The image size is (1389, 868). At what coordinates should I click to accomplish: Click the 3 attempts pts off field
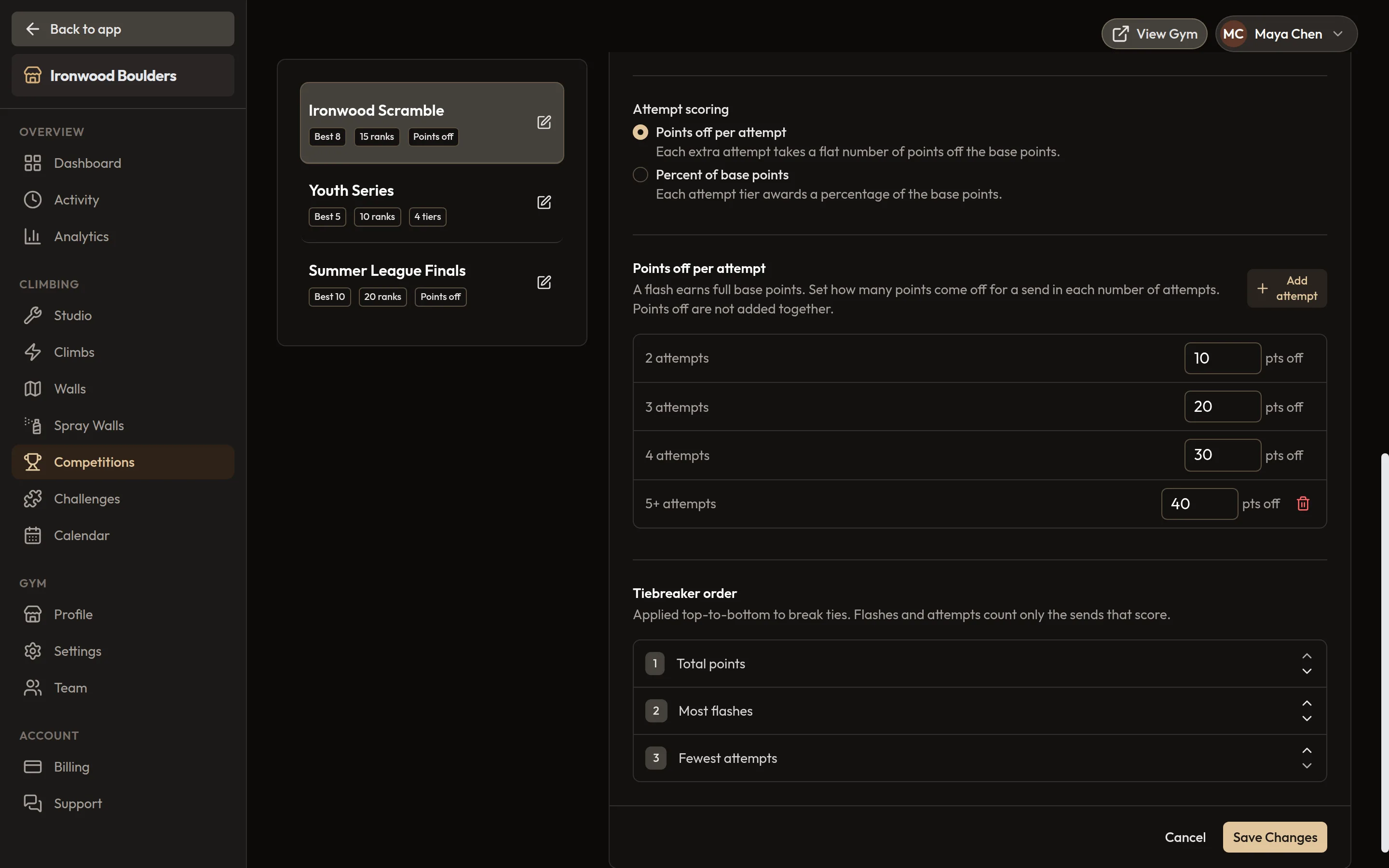[1222, 407]
